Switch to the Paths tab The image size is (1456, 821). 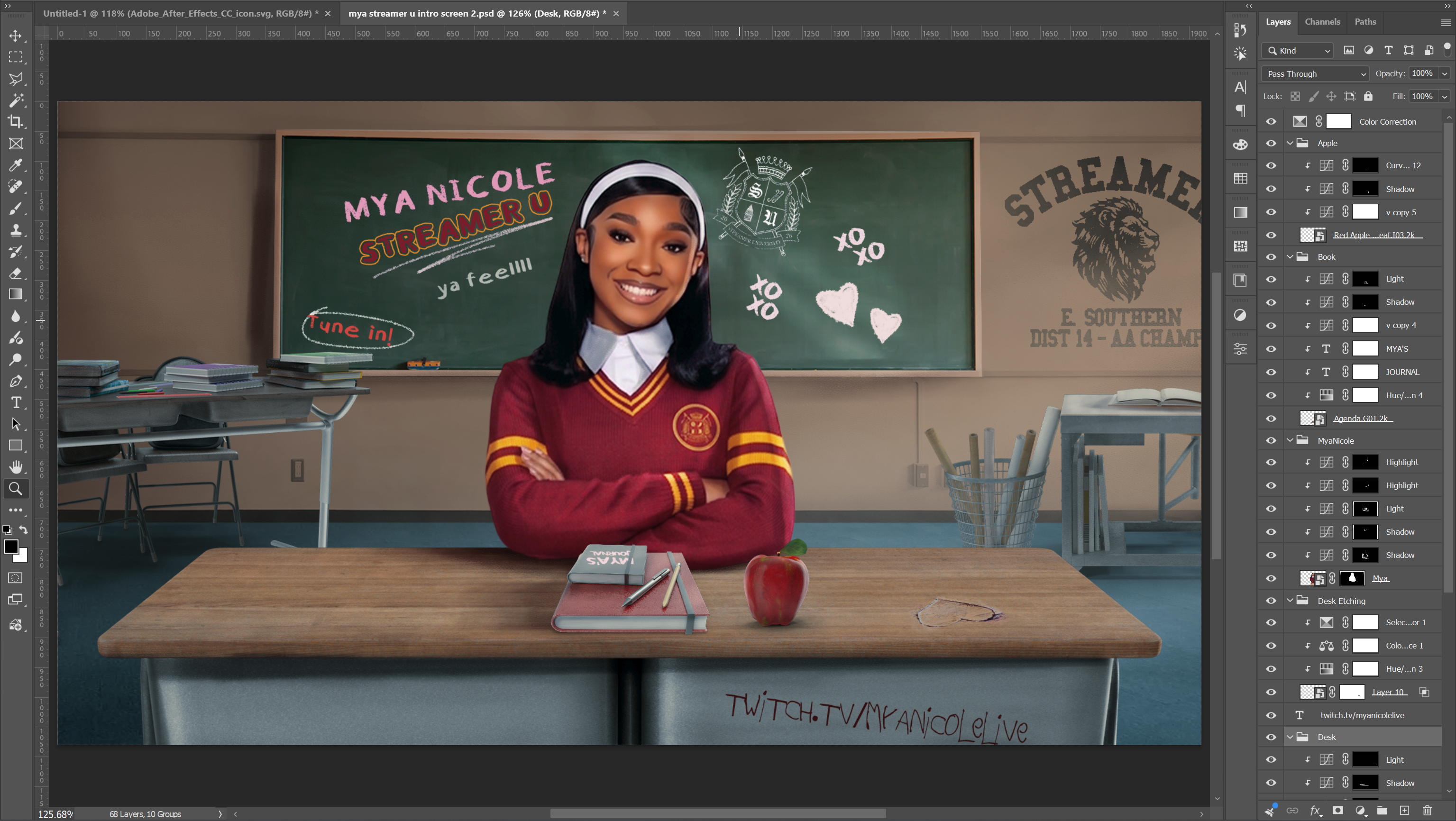point(1365,21)
